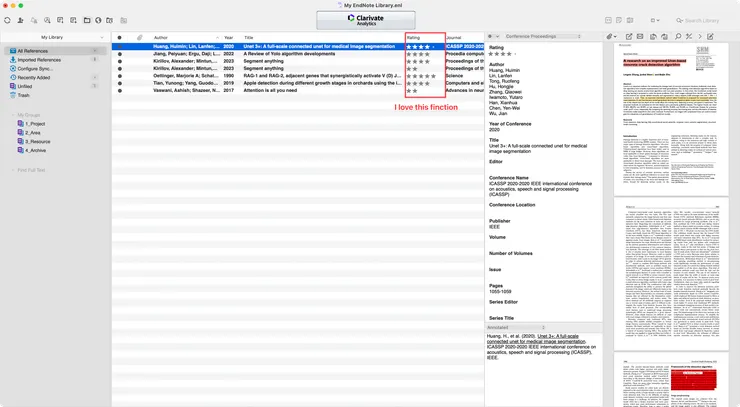Click the email PDF envelope icon
Viewport: 740px width, 407px height.
point(640,36)
